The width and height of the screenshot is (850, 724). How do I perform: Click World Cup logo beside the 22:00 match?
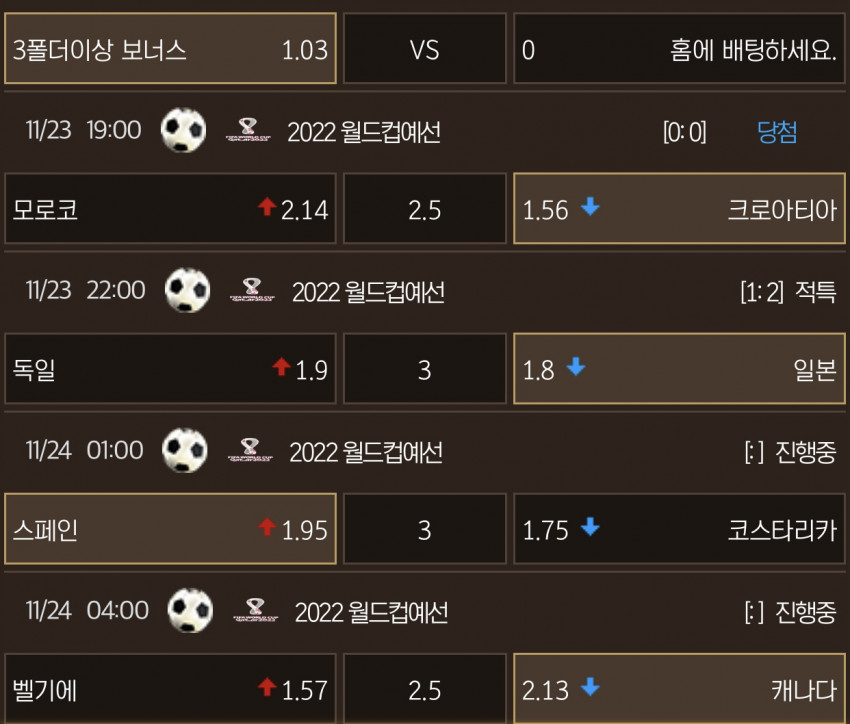click(x=252, y=290)
